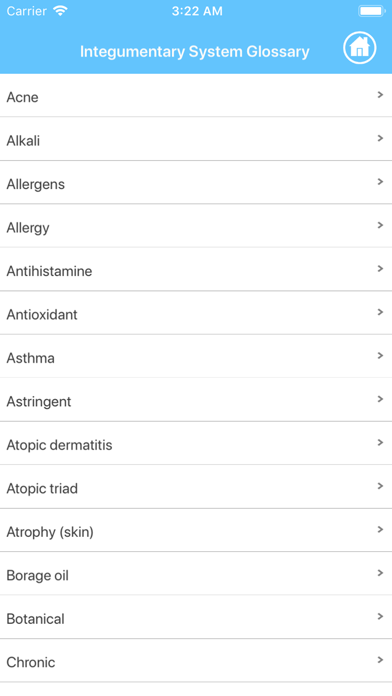Tap Integumentary System Glossary title
Image resolution: width=392 pixels, height=696 pixels.
(194, 51)
